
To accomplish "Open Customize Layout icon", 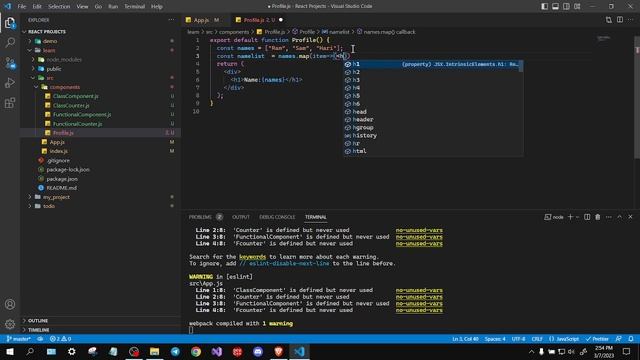I will [577, 7].
